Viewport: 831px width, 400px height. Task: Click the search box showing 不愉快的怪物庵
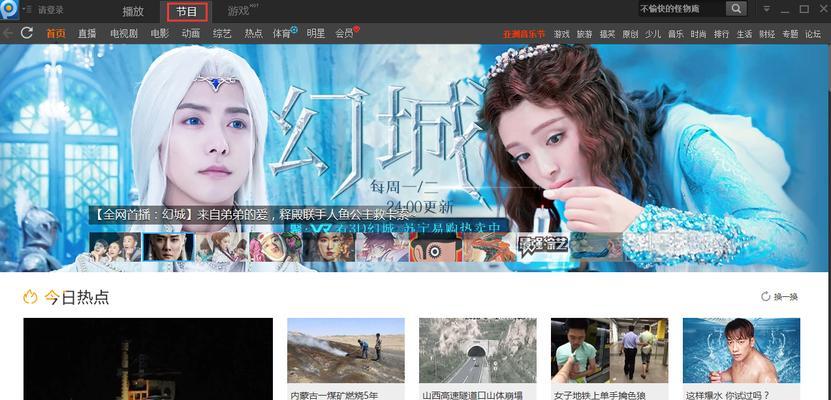681,9
